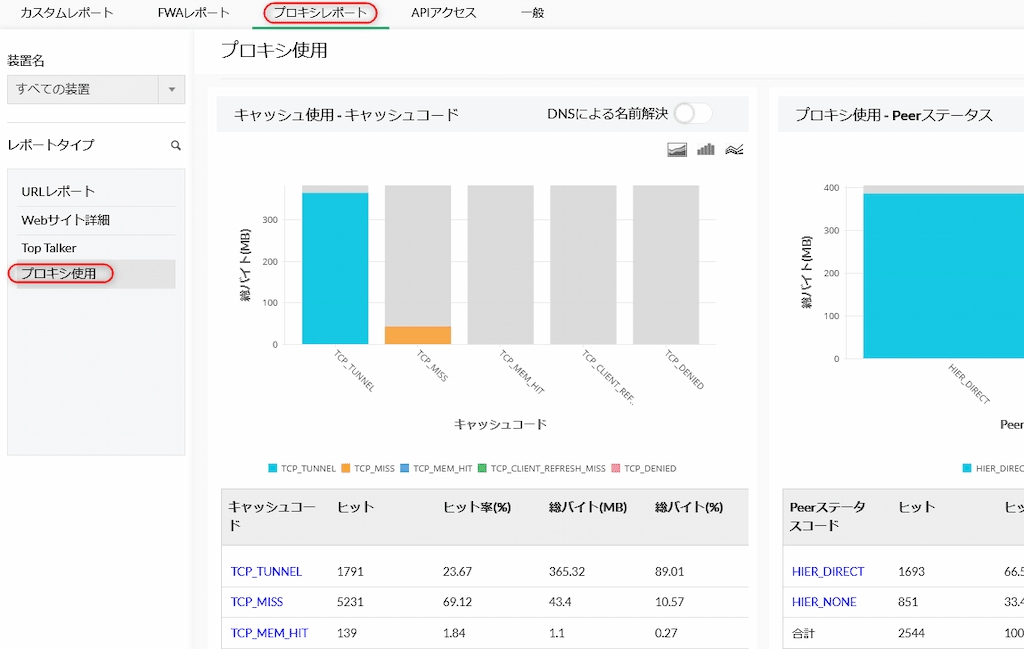Go to the 一般 tab

(532, 12)
